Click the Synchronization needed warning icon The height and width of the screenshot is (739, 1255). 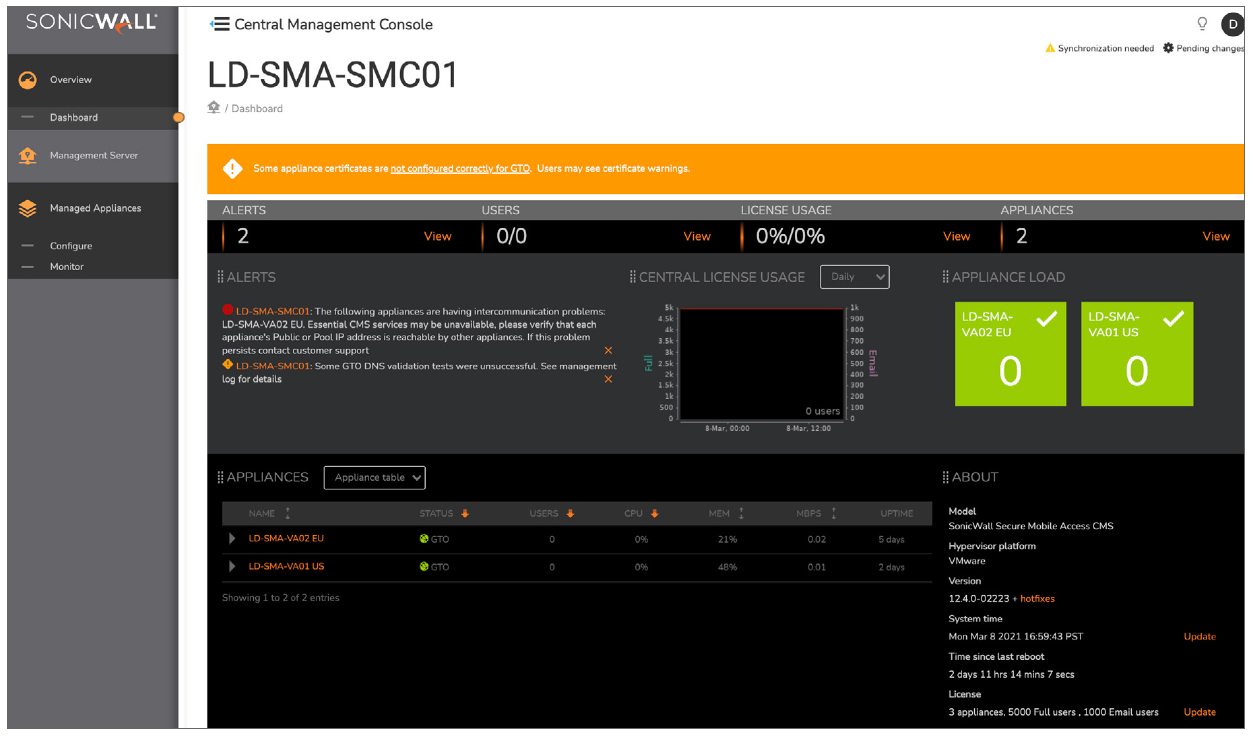coord(1050,48)
